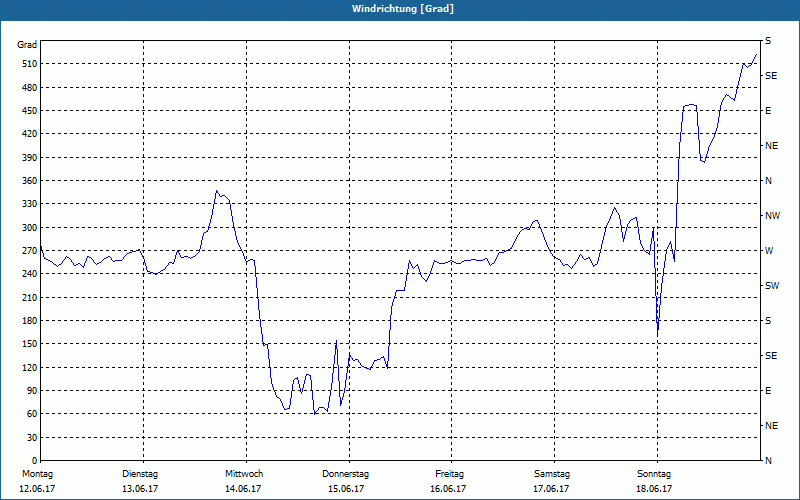The width and height of the screenshot is (800, 500).
Task: Click the curve's highest point at chart right end
Action: [x=756, y=54]
